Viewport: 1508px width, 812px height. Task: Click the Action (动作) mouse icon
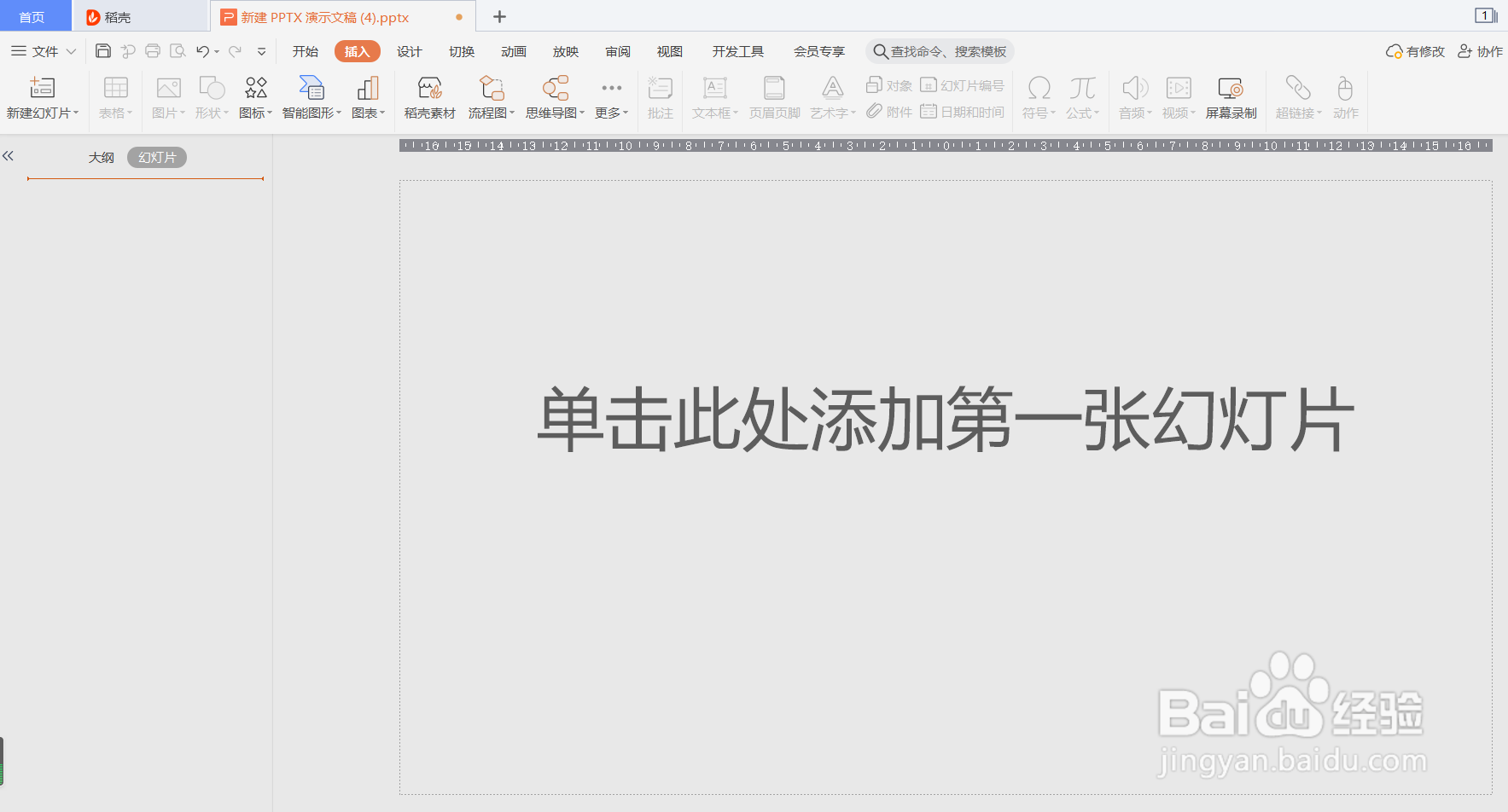click(1345, 87)
